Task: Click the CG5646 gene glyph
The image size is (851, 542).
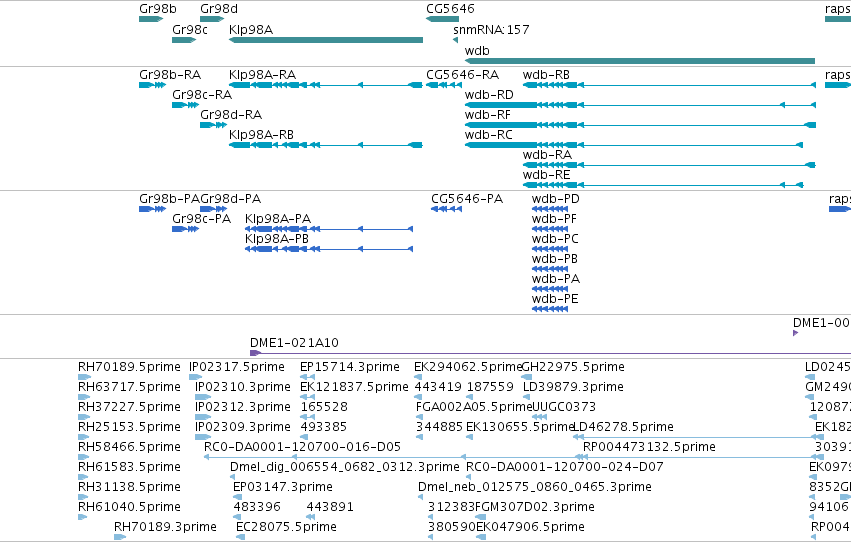Action: (x=442, y=19)
